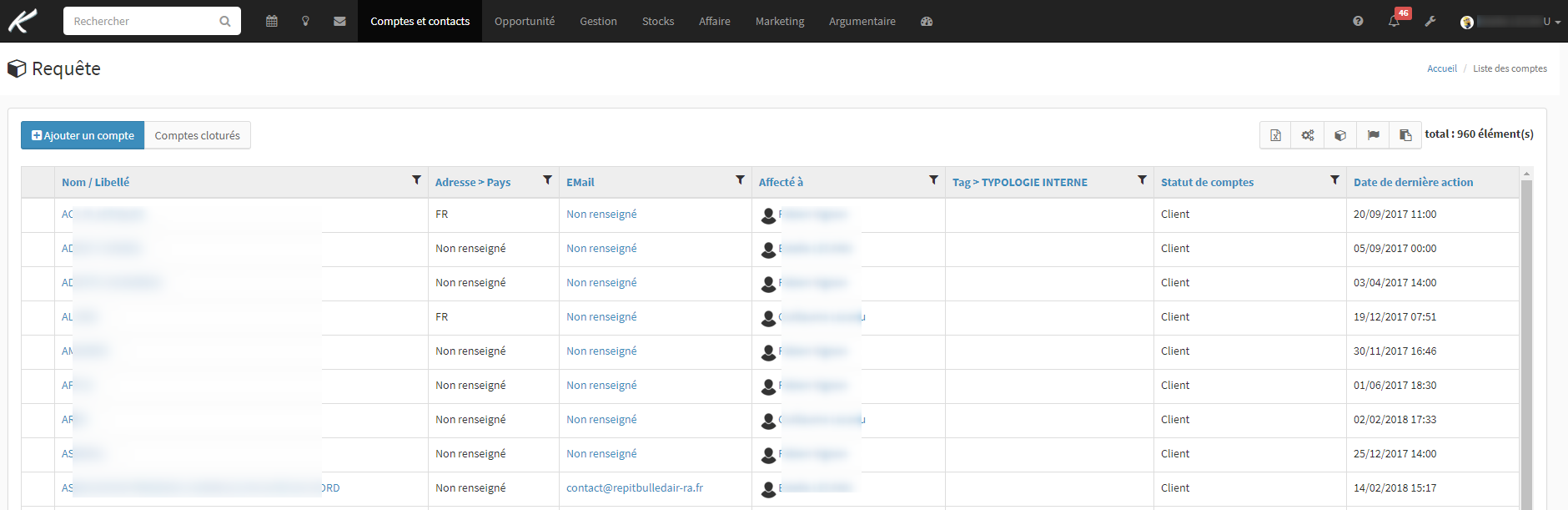This screenshot has width=1568, height=510.
Task: Click the table scrollbar up arrow
Action: [1526, 174]
